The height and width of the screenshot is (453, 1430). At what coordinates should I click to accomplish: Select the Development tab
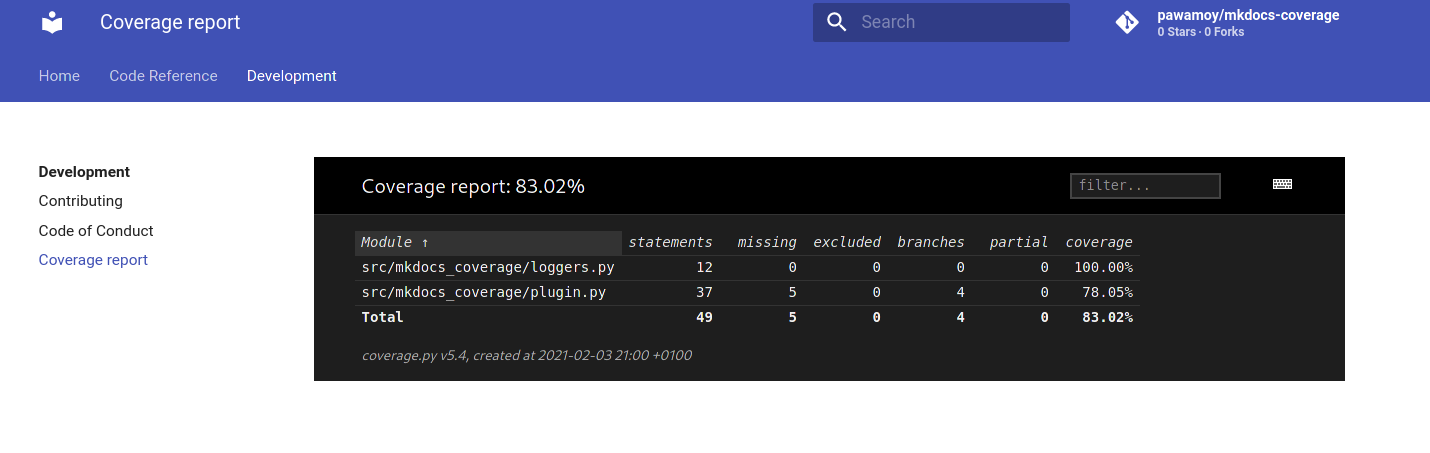pyautogui.click(x=292, y=76)
